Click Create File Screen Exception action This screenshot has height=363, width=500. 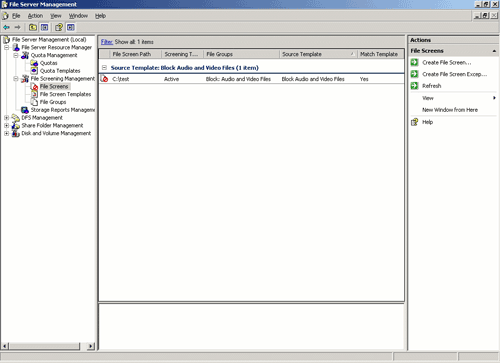coord(455,74)
